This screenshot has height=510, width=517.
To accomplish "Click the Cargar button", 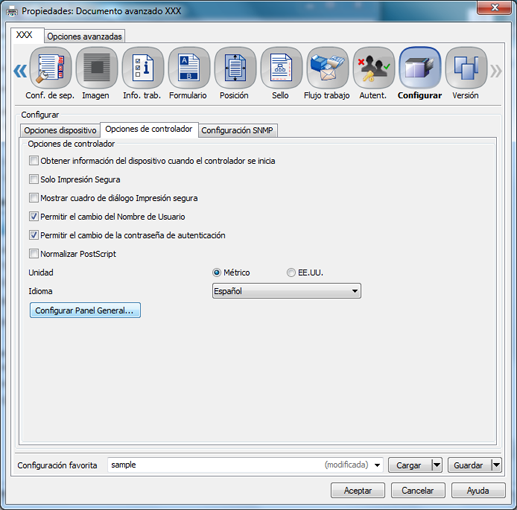I will coord(409,465).
